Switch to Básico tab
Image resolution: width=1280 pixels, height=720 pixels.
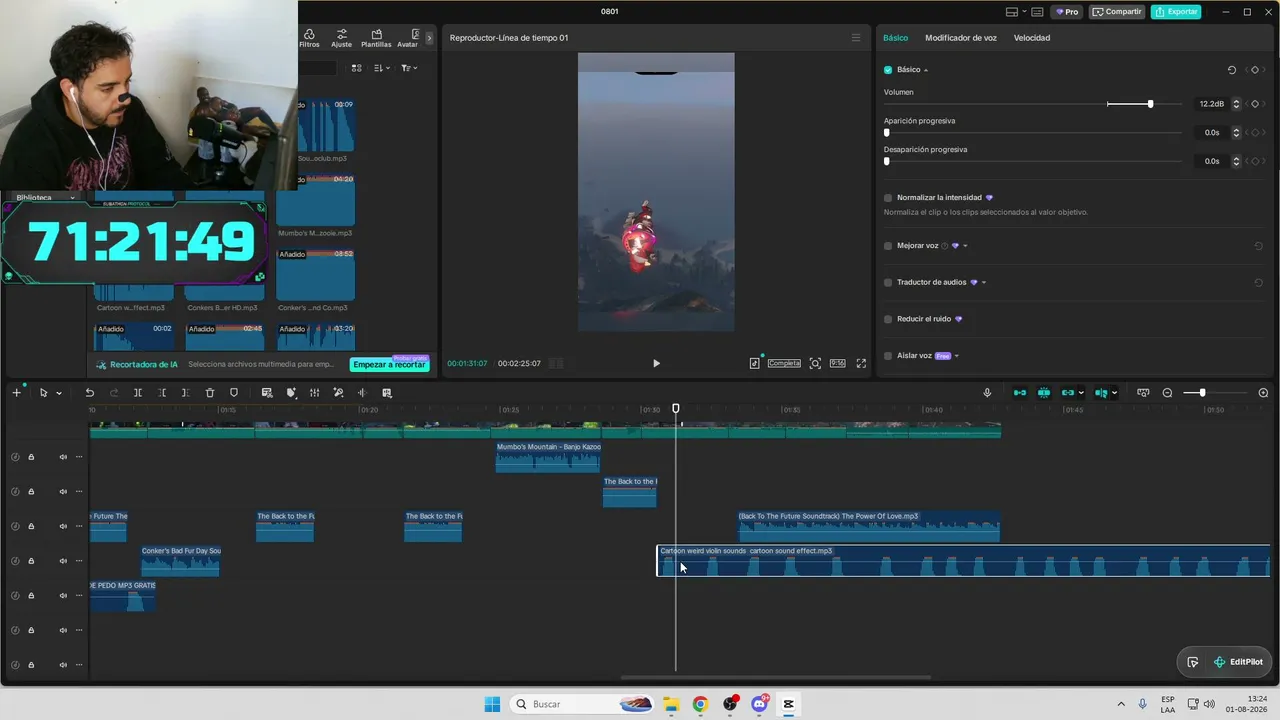(895, 38)
